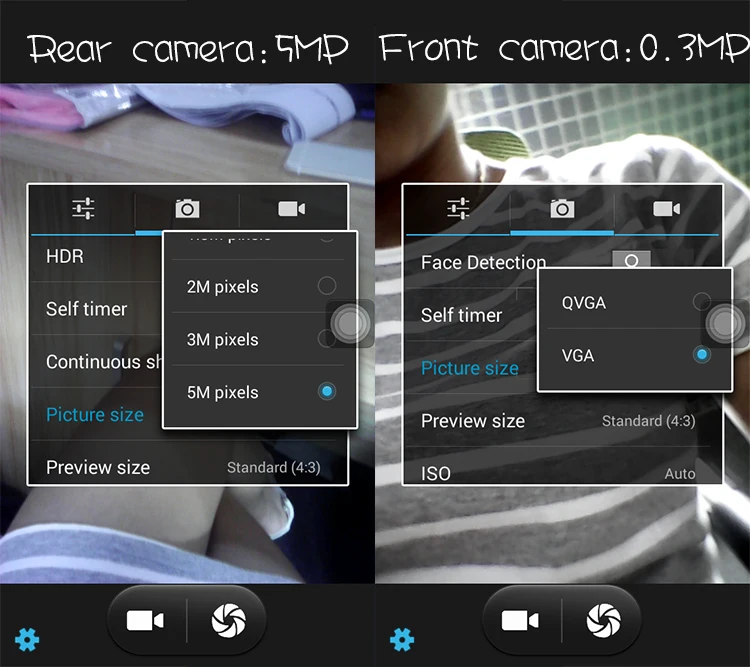Tap floating assistive button on front camera screen
The image size is (750, 667).
725,324
